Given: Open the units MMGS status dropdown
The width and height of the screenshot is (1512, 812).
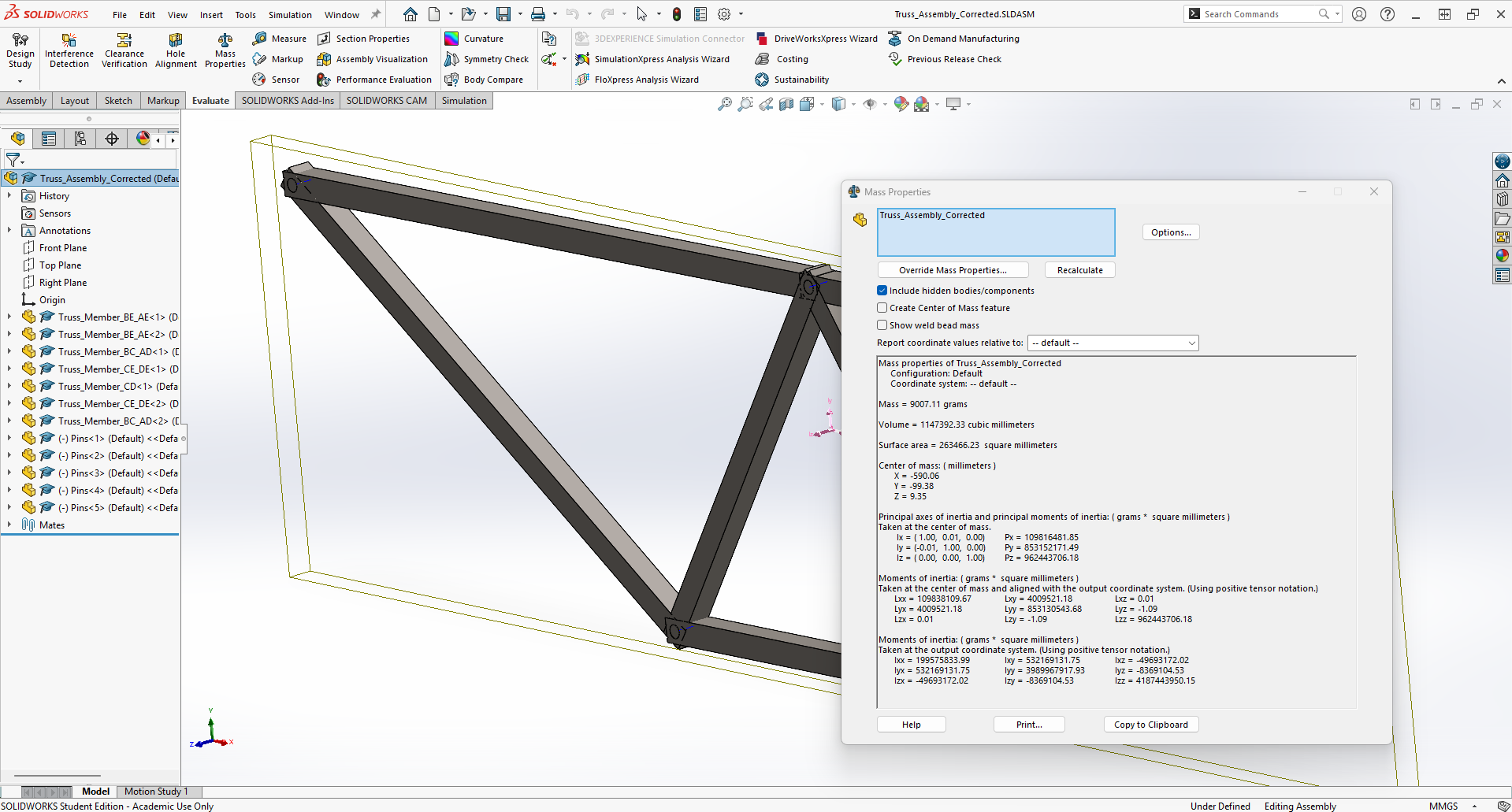Looking at the screenshot, I should click(1452, 806).
